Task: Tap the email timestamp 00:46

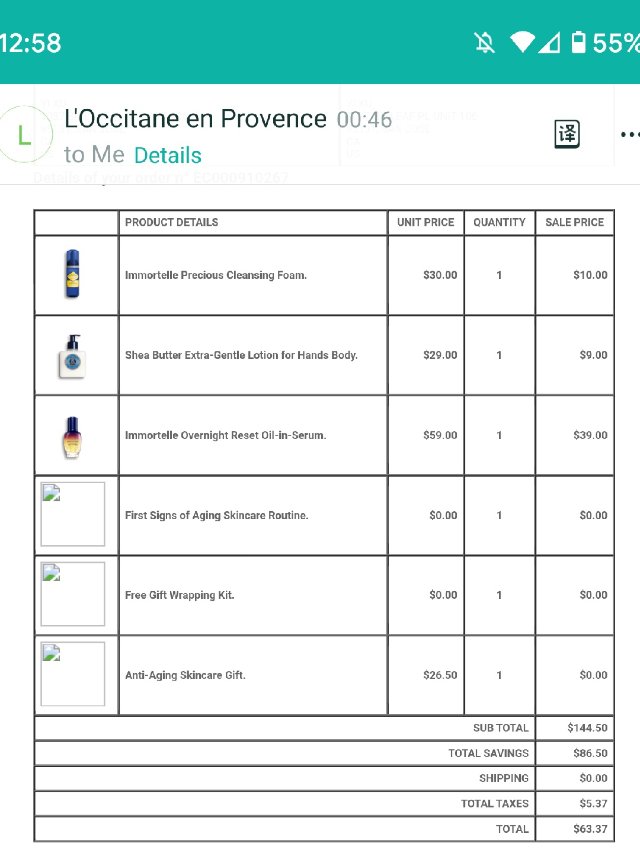Action: point(365,120)
